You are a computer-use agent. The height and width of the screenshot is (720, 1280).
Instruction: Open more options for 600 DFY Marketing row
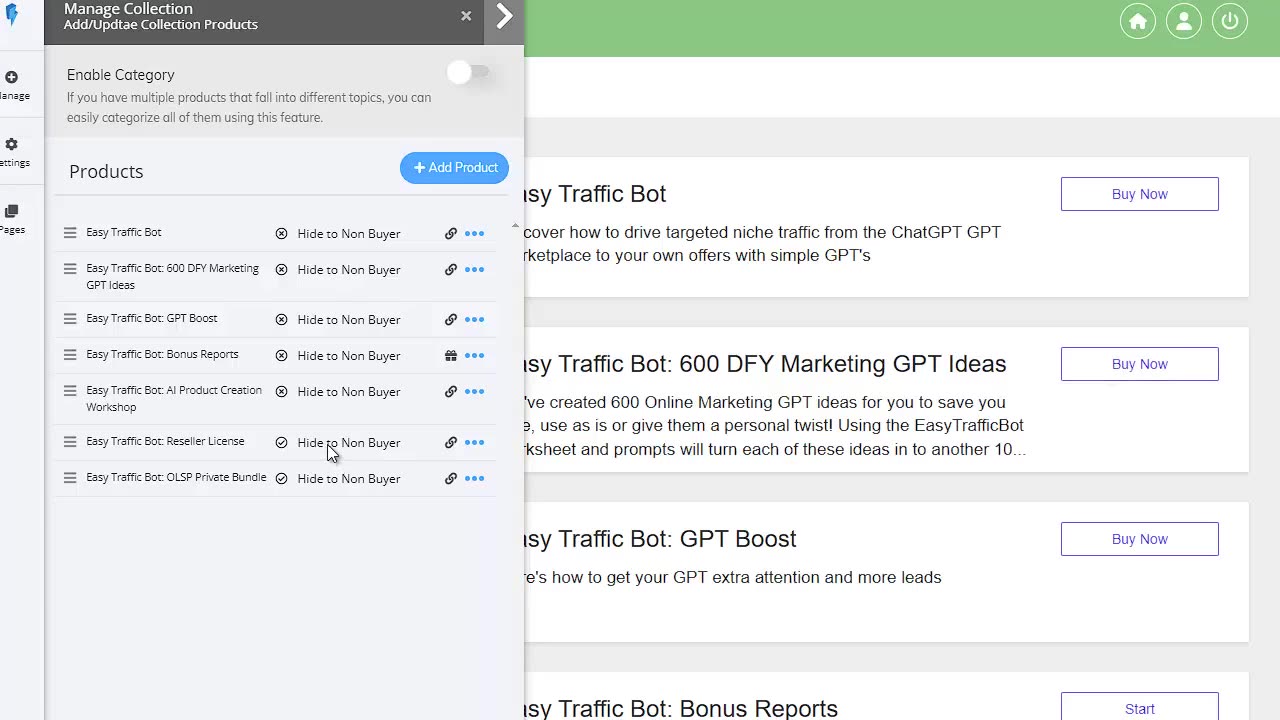[474, 270]
